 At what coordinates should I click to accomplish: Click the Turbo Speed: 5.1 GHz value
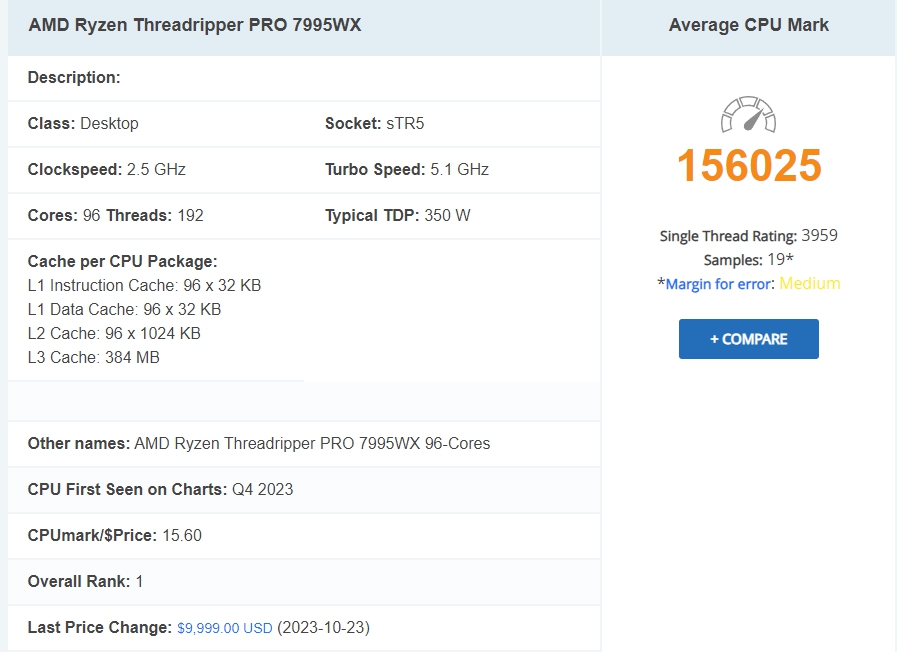pos(407,169)
